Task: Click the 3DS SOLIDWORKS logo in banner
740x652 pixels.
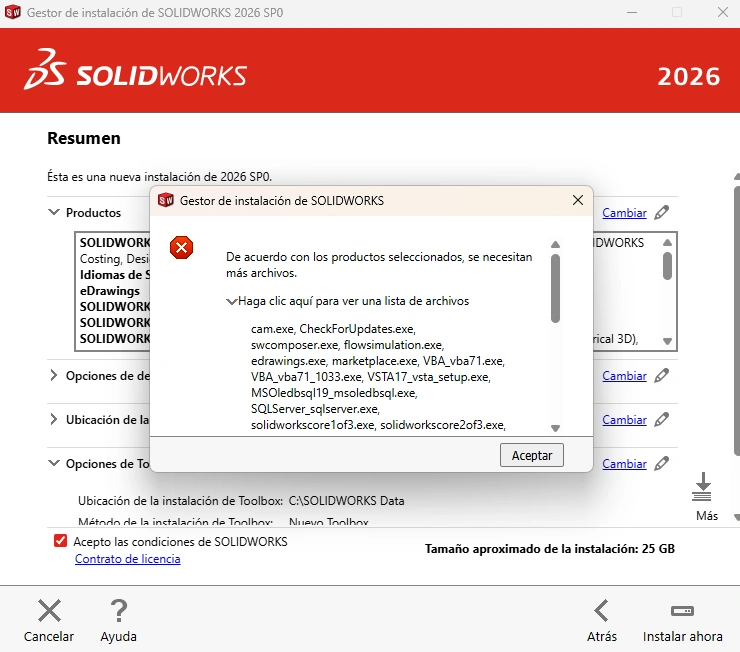Action: click(x=136, y=69)
